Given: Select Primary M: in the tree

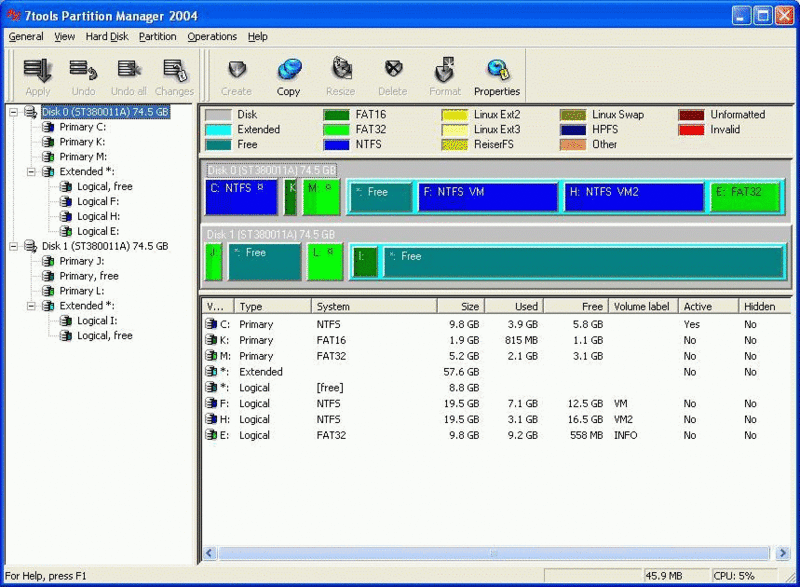Looking at the screenshot, I should tap(83, 157).
